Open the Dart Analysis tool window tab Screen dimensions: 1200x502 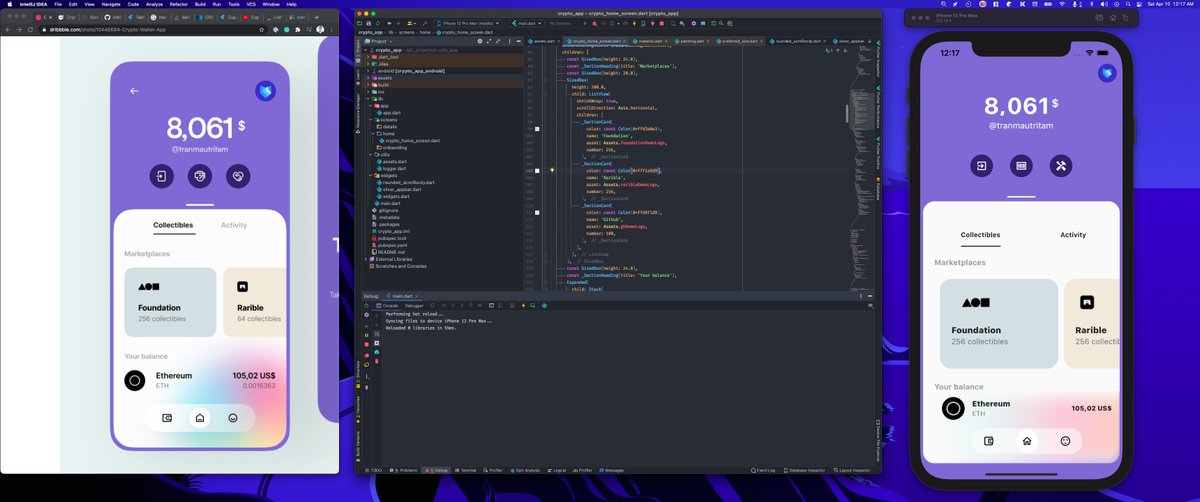[524, 469]
